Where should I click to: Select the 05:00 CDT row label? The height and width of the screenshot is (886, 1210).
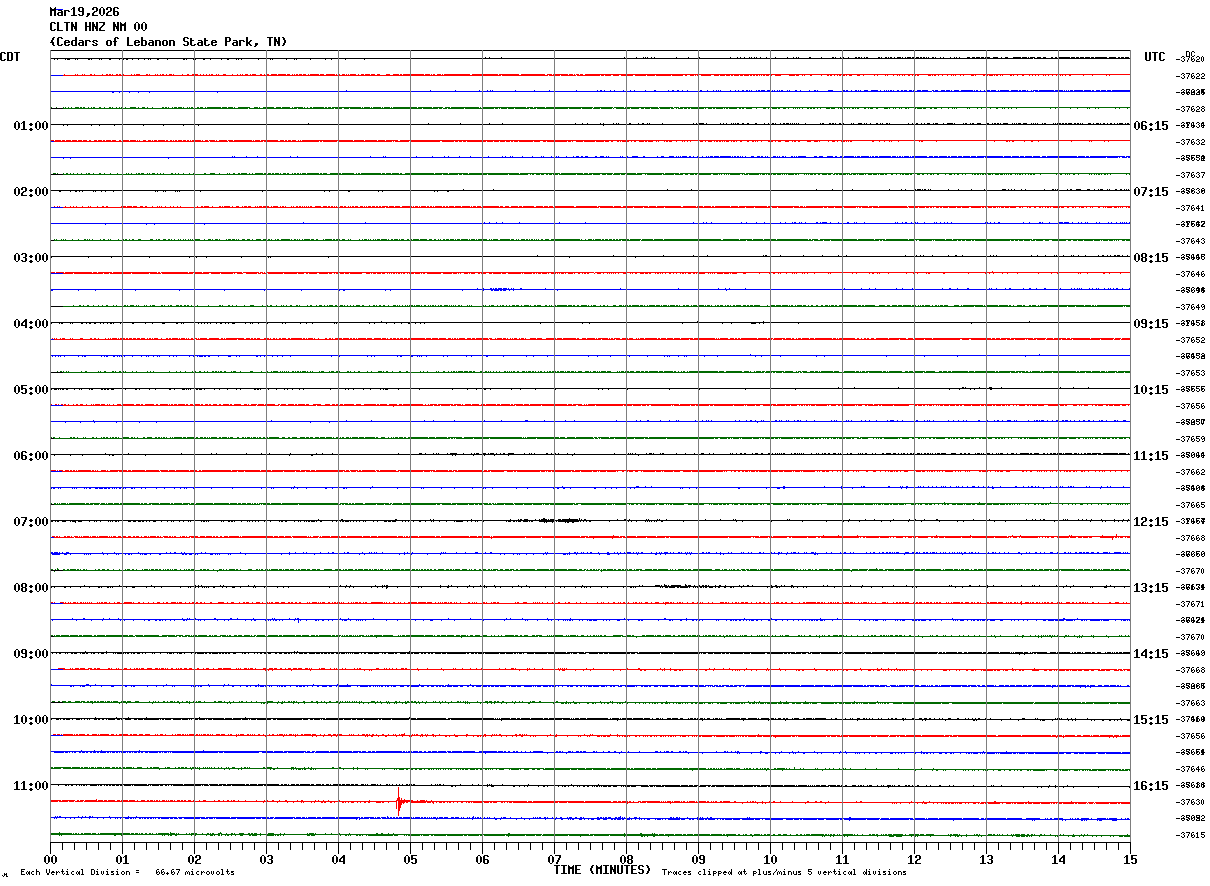(31, 390)
